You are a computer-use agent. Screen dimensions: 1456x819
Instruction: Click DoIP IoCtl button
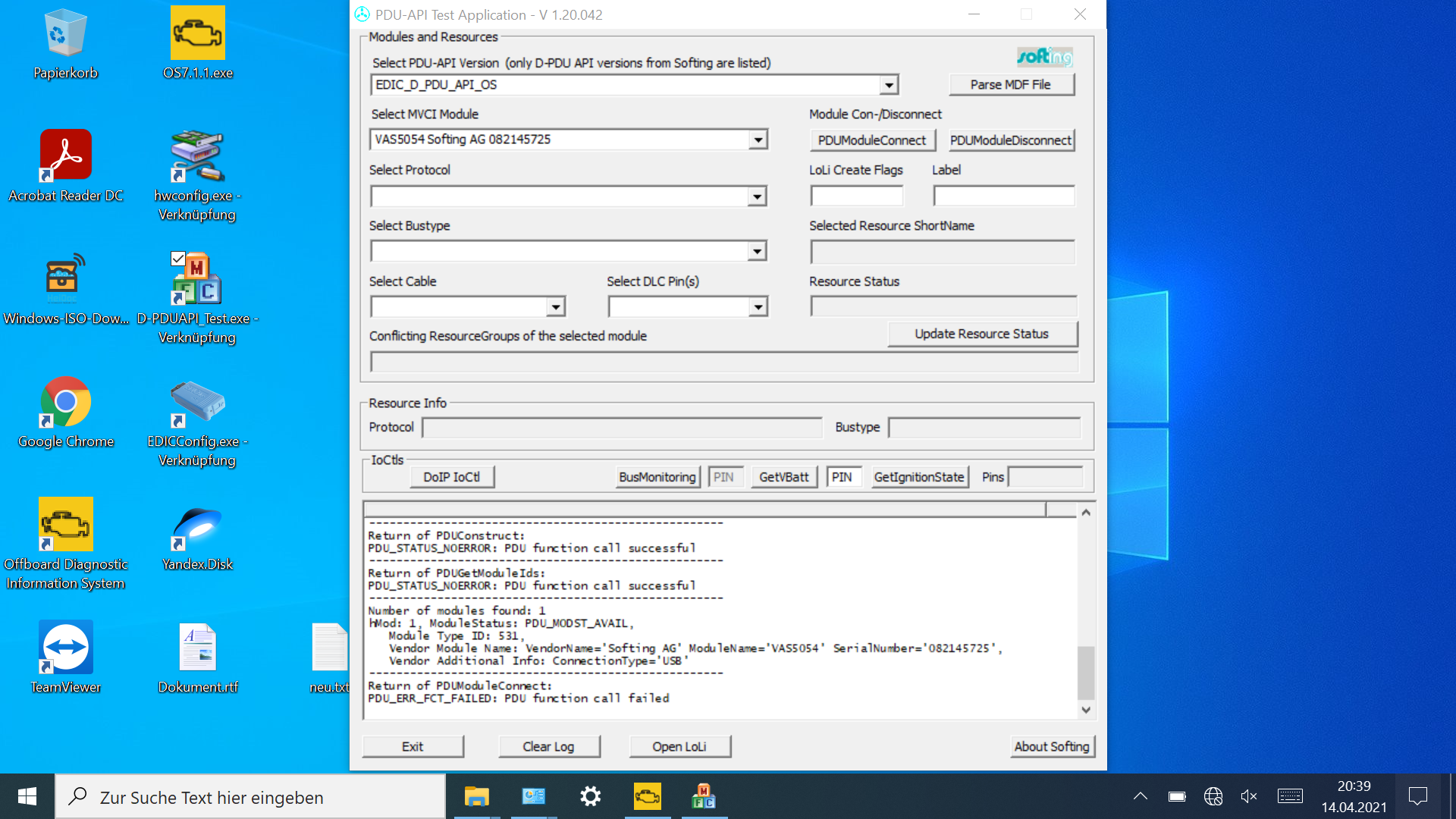(x=452, y=477)
